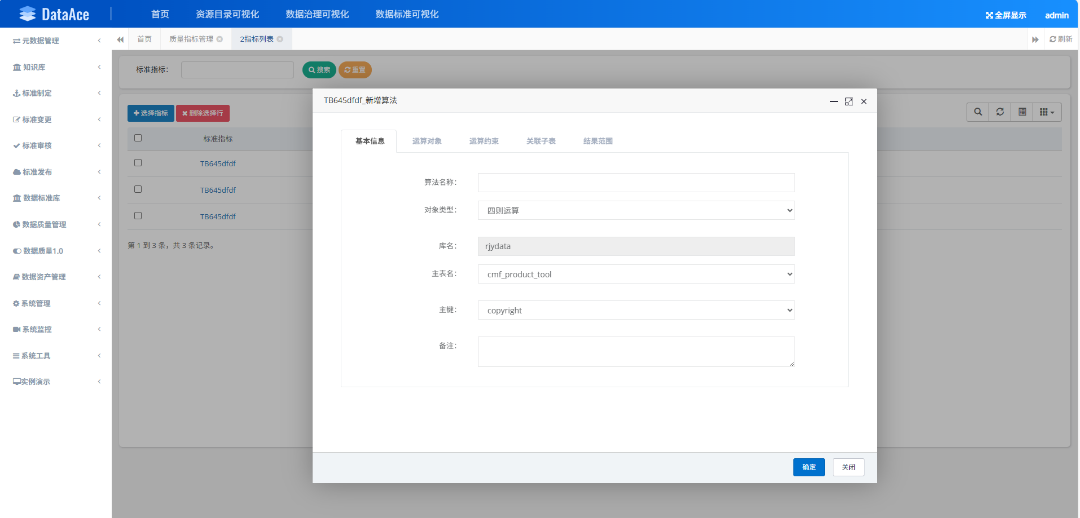The width and height of the screenshot is (1080, 518).
Task: Click the DataAce logo
Action: point(55,14)
